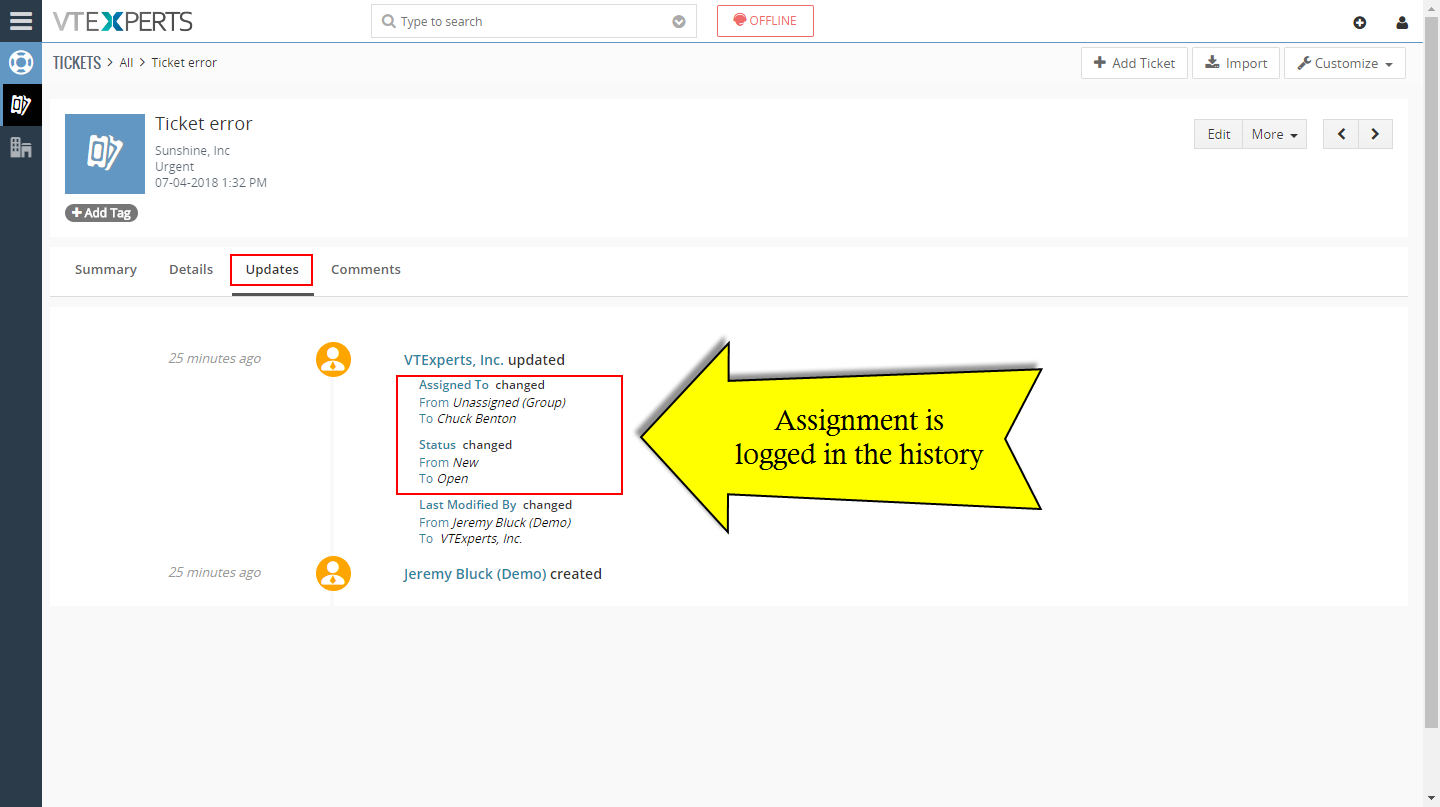This screenshot has width=1440, height=807.
Task: Open the Customize dropdown
Action: pos(1345,63)
